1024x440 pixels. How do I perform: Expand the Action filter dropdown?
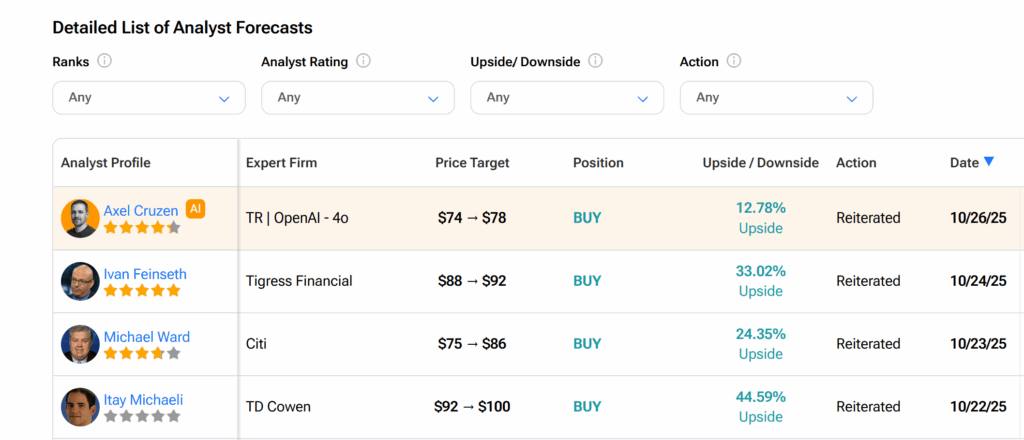point(775,98)
